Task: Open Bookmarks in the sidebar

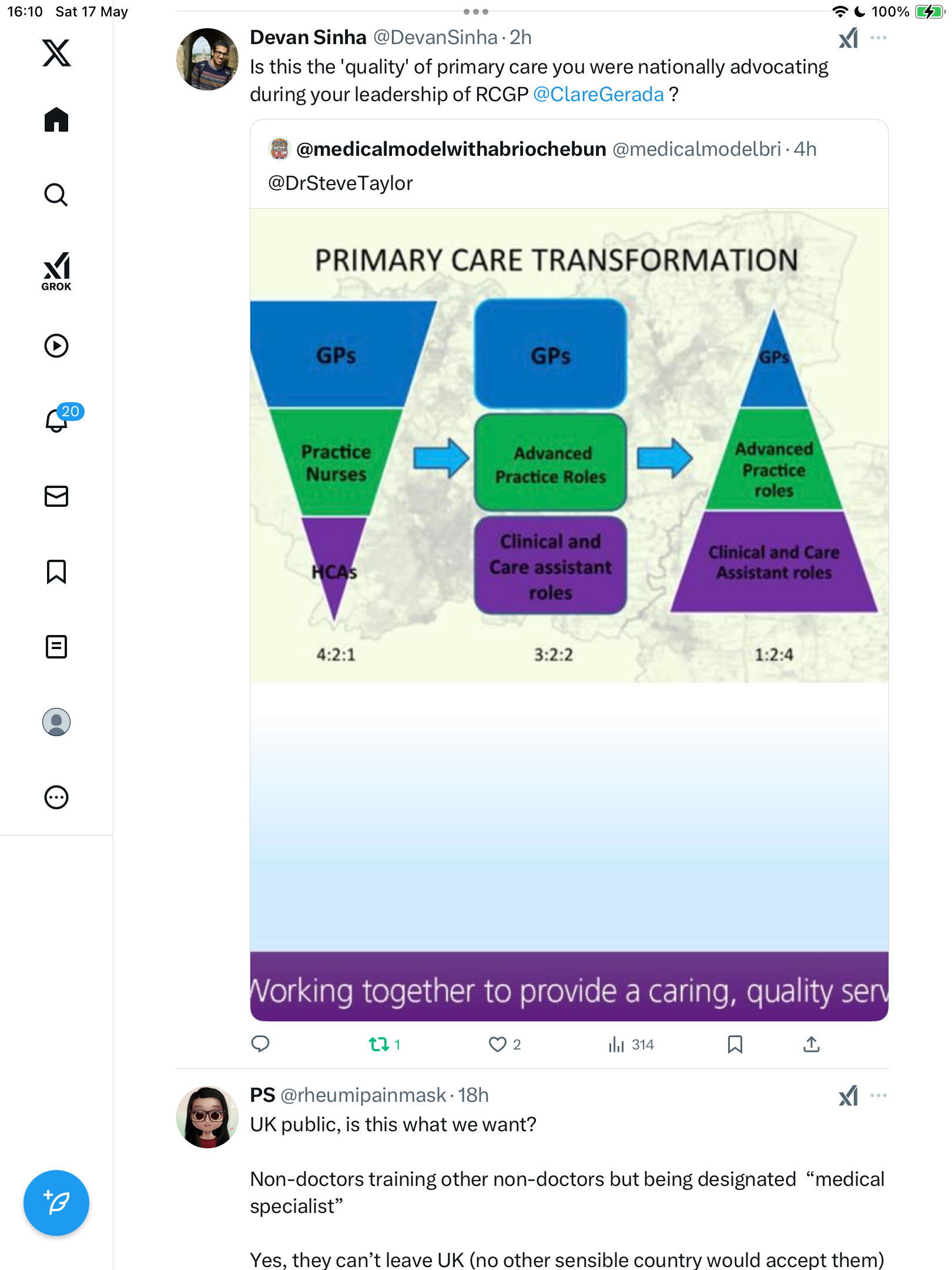Action: pos(56,571)
